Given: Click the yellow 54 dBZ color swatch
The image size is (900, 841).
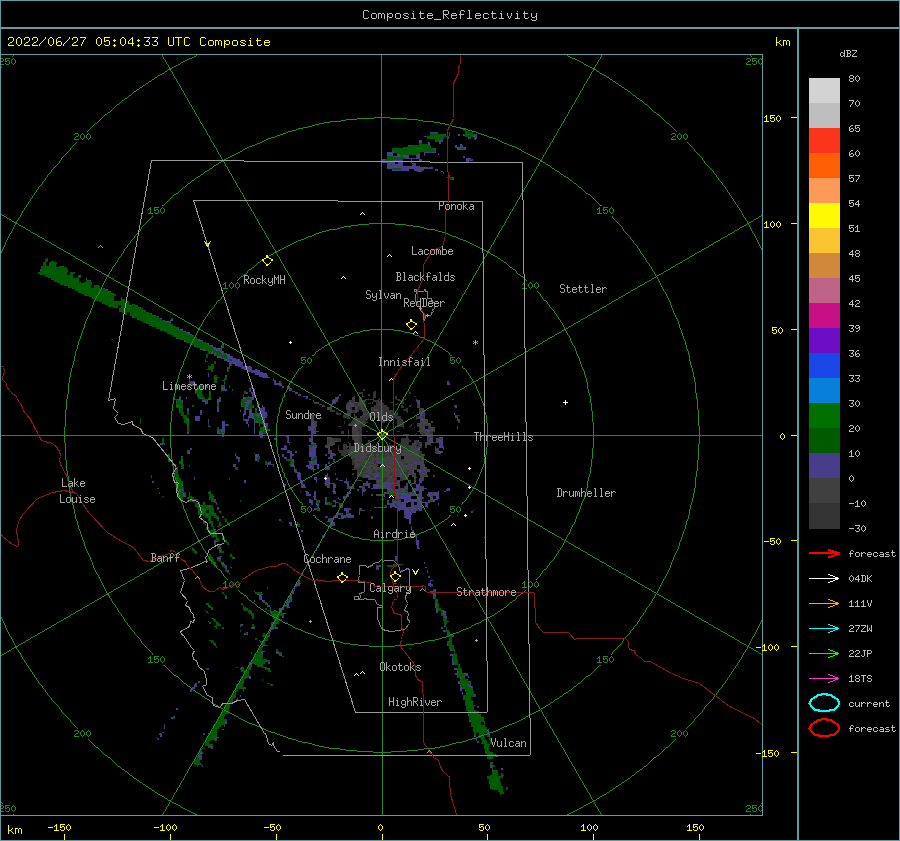Looking at the screenshot, I should point(824,215).
